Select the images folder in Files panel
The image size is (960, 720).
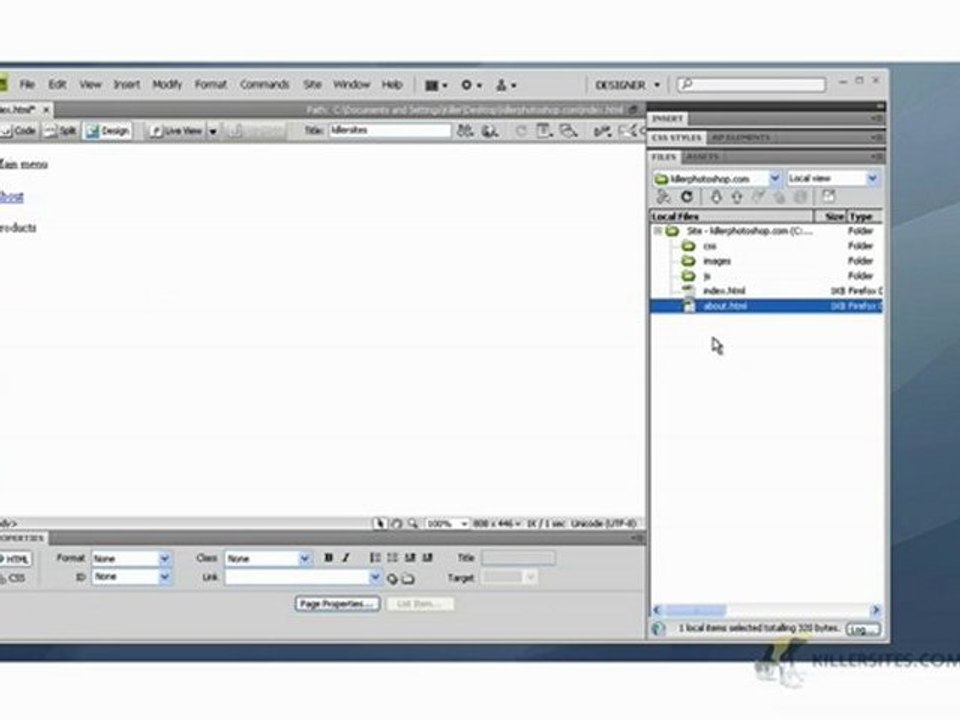[x=717, y=261]
